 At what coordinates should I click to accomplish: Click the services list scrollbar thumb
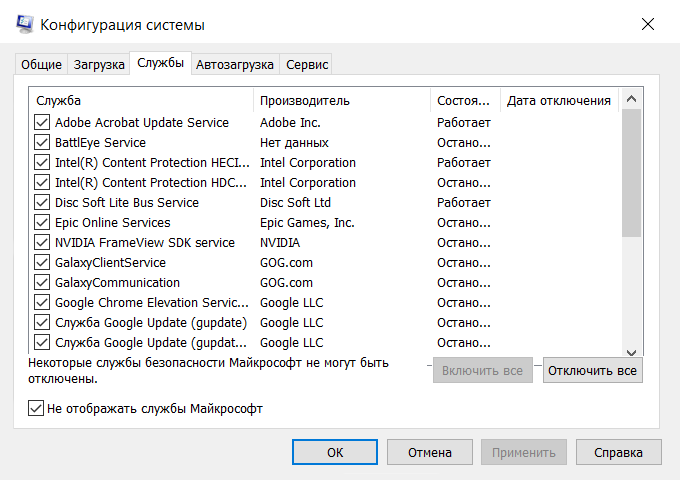click(x=631, y=173)
